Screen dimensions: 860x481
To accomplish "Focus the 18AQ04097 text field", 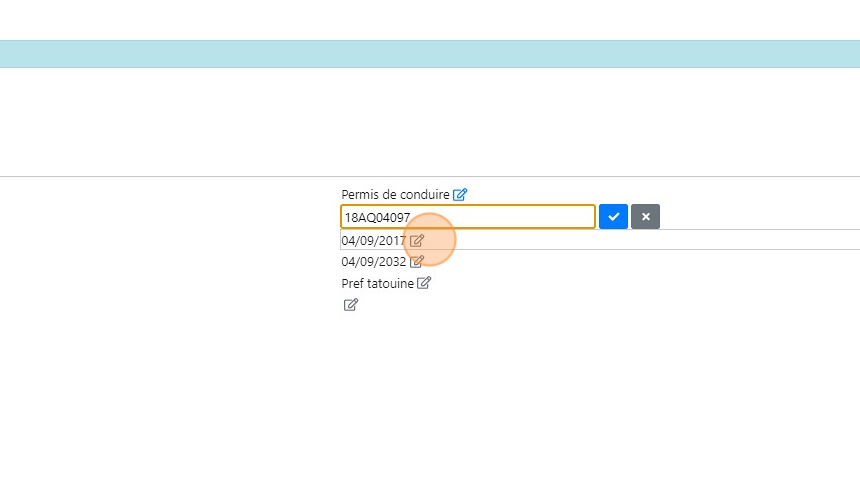I will pyautogui.click(x=468, y=217).
